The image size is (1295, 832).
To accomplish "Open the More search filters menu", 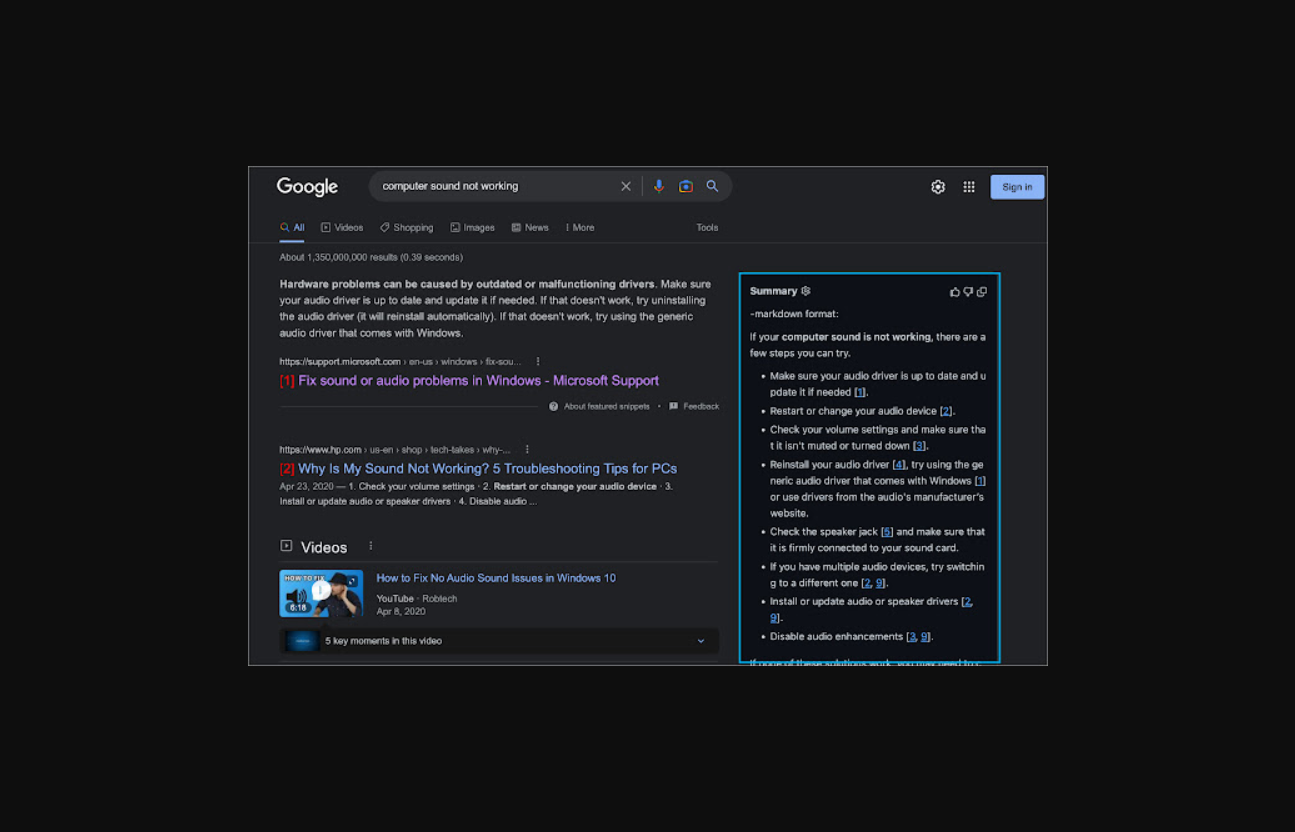I will (x=580, y=228).
